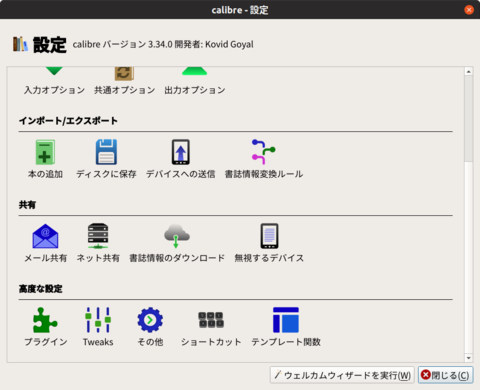Click the scrollbar up arrow
The width and height of the screenshot is (480, 390).
click(469, 71)
